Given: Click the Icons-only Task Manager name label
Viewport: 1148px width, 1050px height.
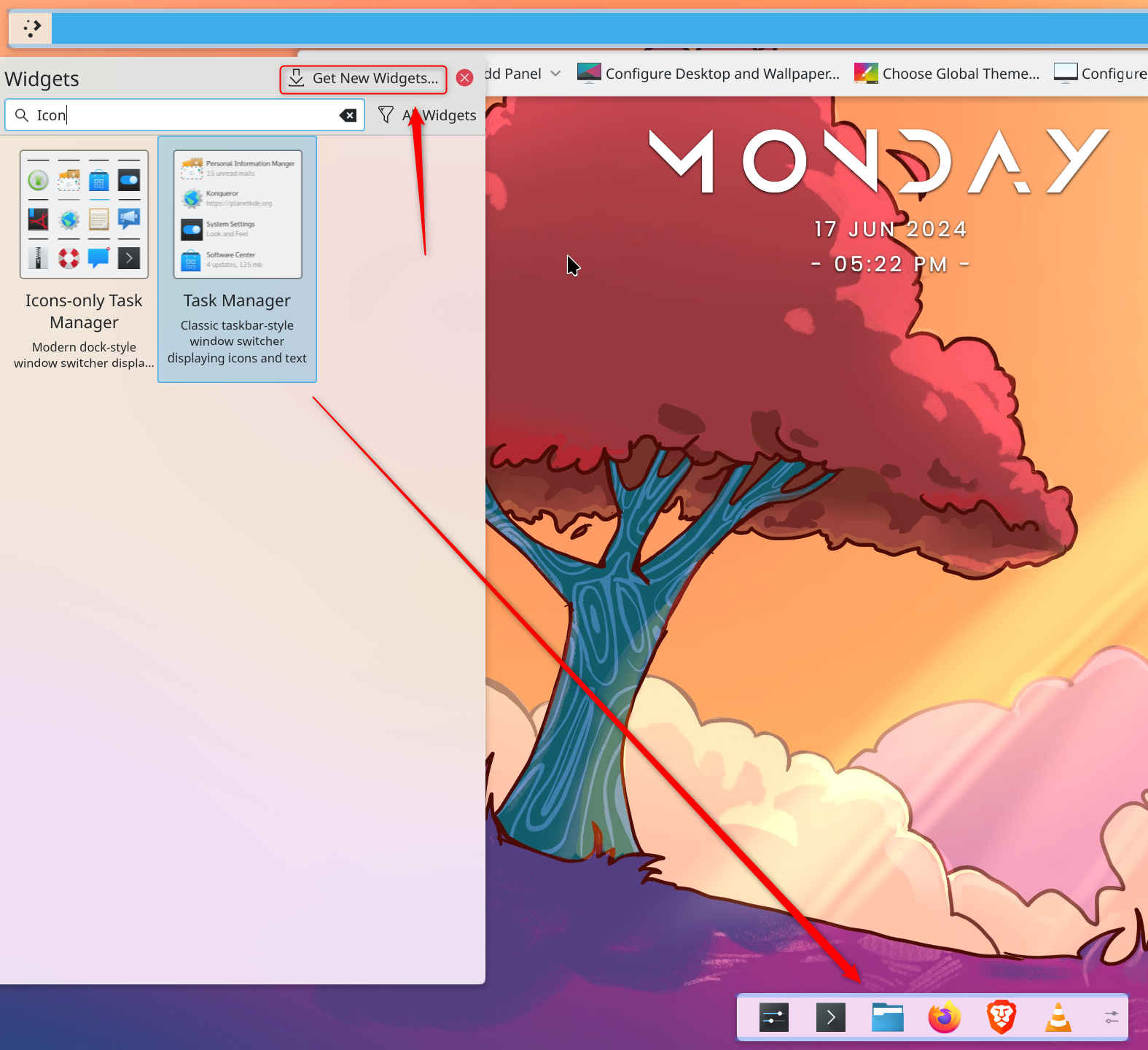Looking at the screenshot, I should pos(84,311).
